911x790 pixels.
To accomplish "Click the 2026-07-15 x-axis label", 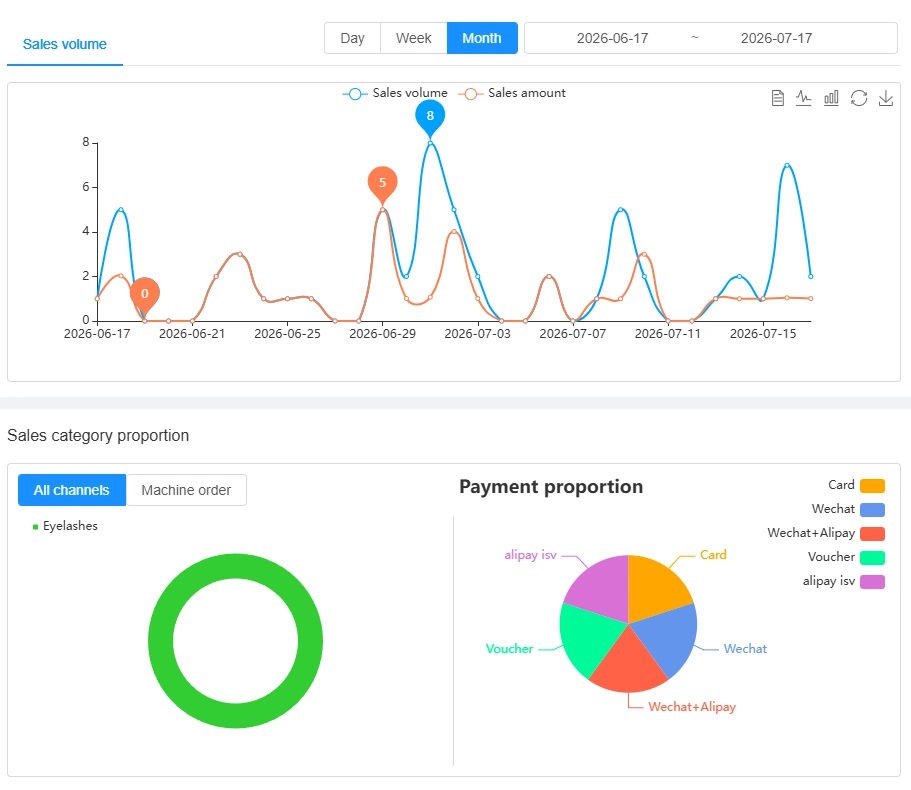I will [763, 334].
